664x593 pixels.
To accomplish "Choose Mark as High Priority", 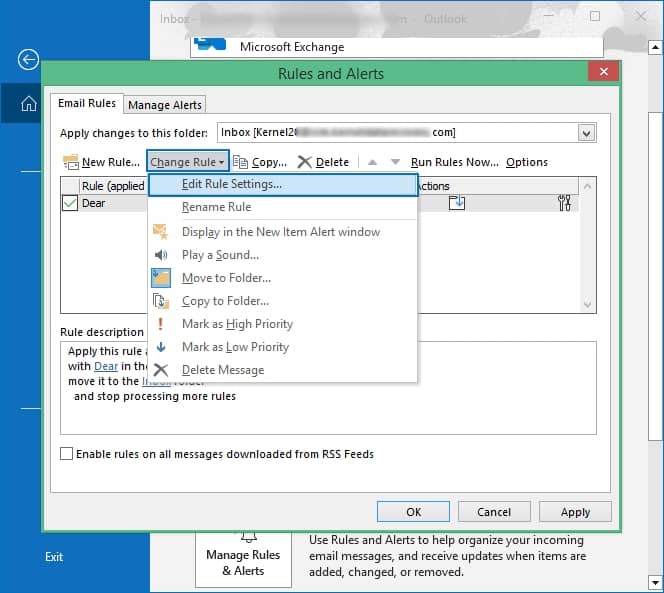I will [x=237, y=324].
